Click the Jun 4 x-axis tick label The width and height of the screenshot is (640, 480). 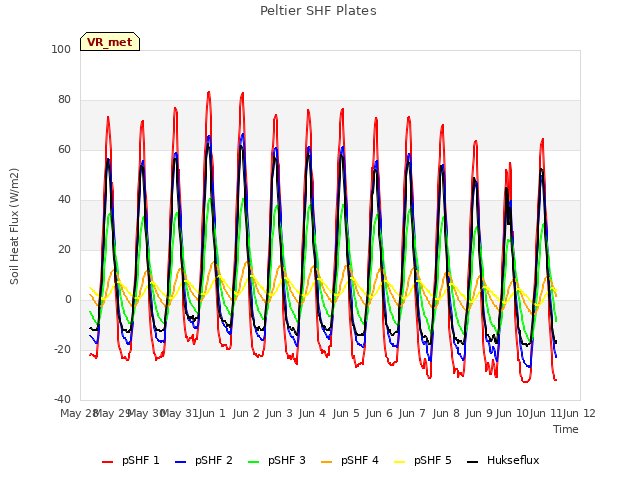coord(312,413)
